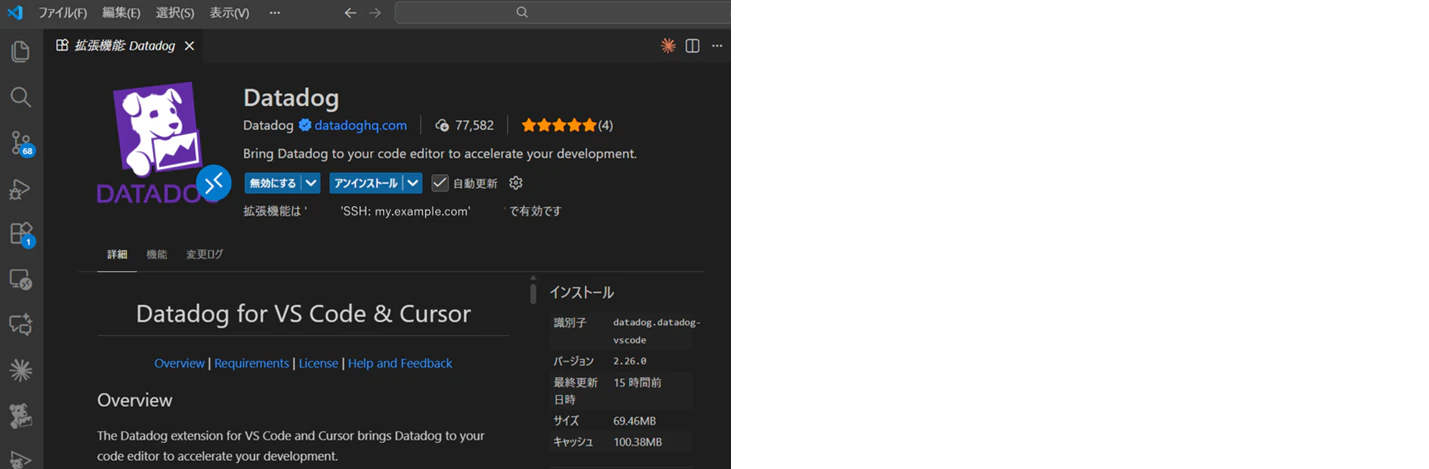Open the Search view in activity bar
1429x469 pixels.
pos(20,97)
